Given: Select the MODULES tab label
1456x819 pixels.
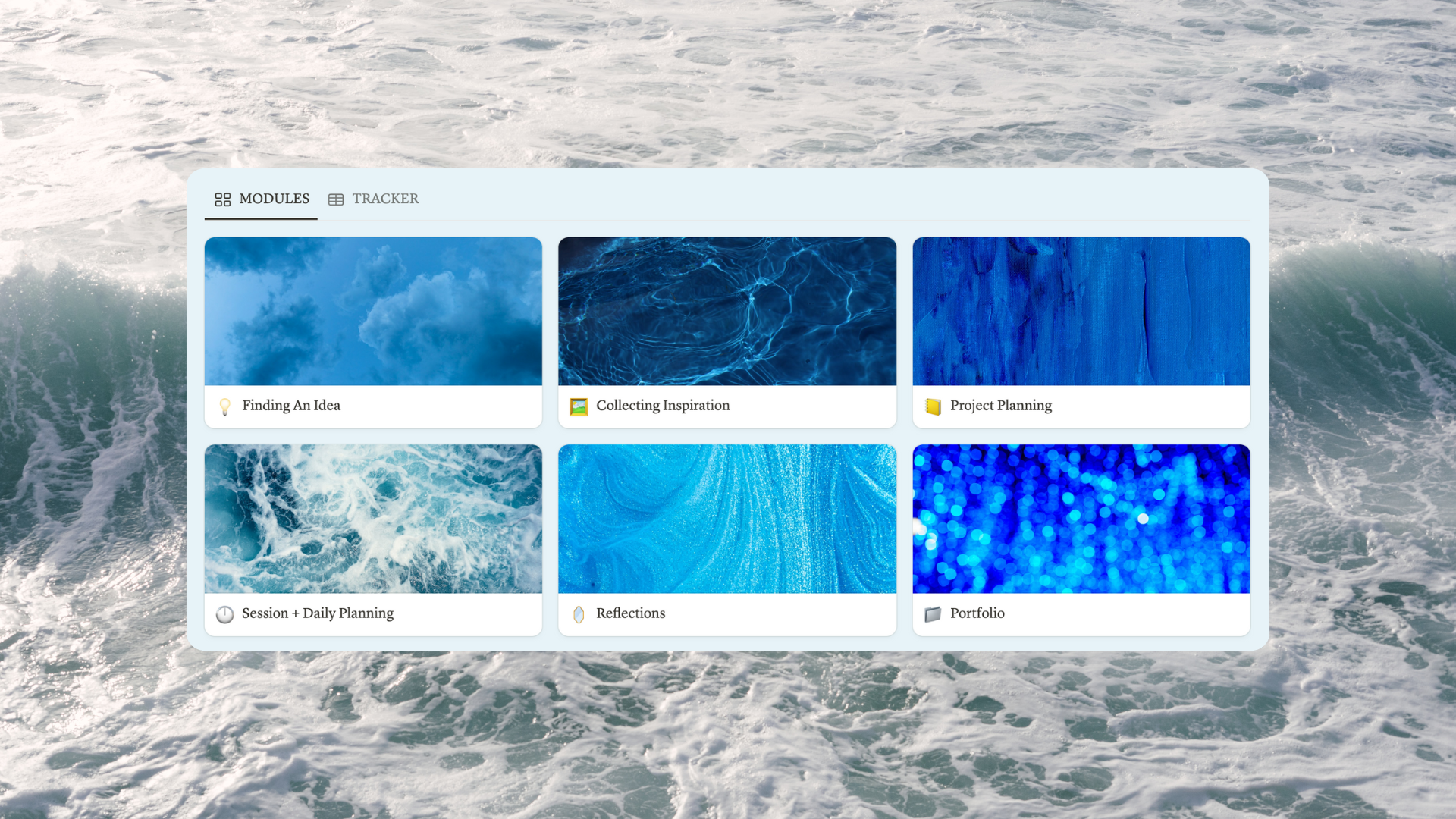Looking at the screenshot, I should 274,199.
